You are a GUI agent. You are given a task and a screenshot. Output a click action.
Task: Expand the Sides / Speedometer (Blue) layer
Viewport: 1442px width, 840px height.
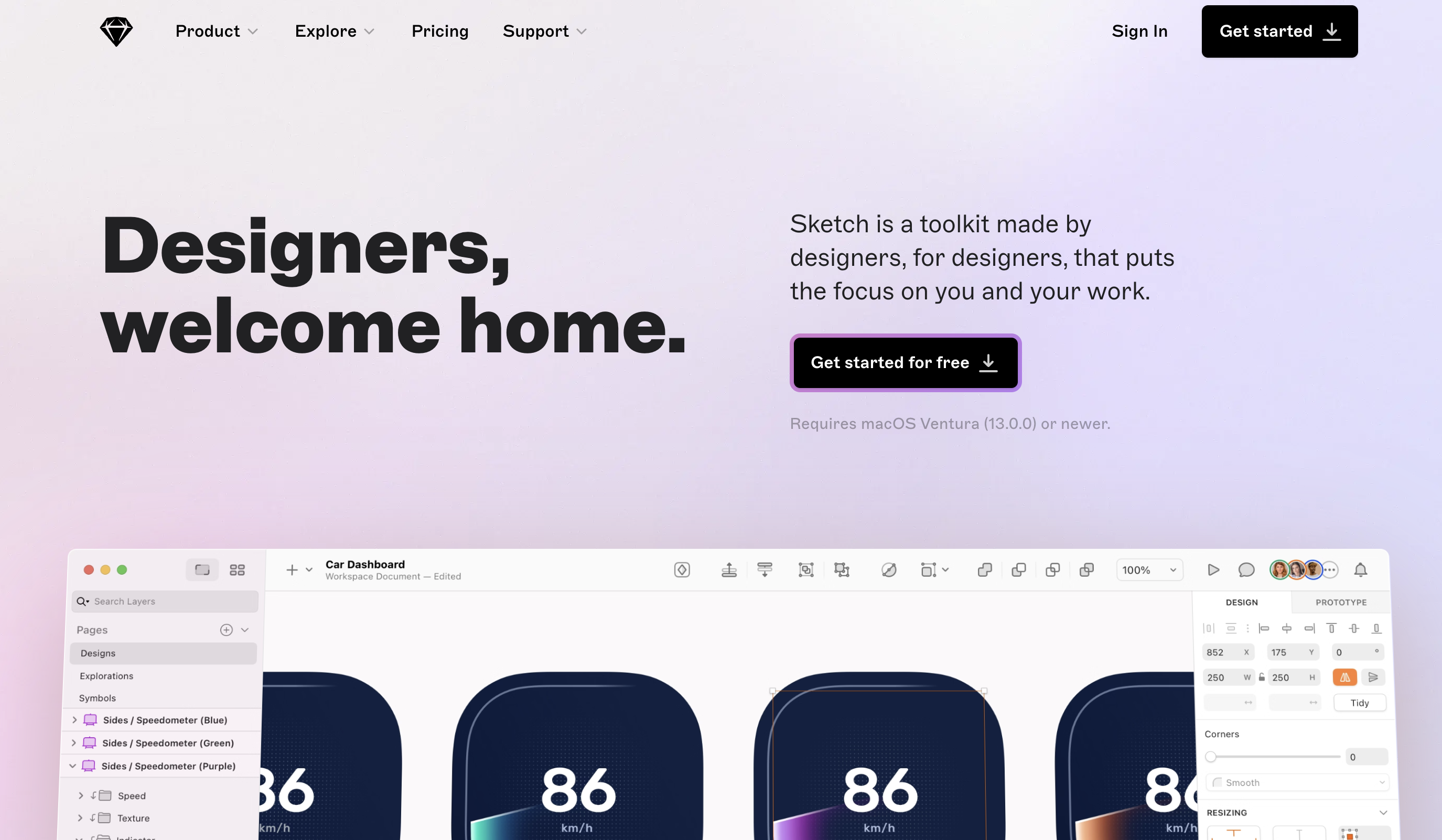tap(75, 720)
